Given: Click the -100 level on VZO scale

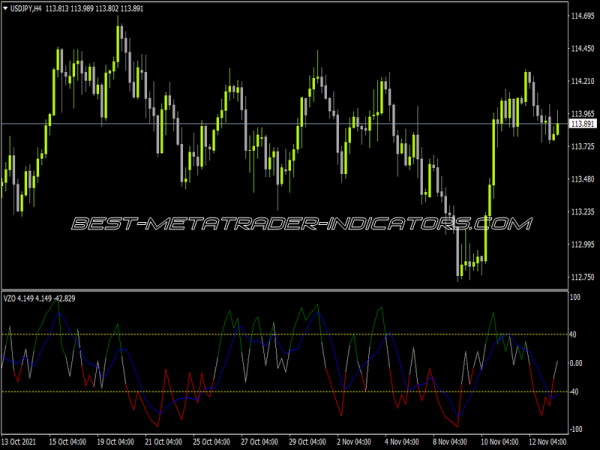Looking at the screenshot, I should (577, 428).
